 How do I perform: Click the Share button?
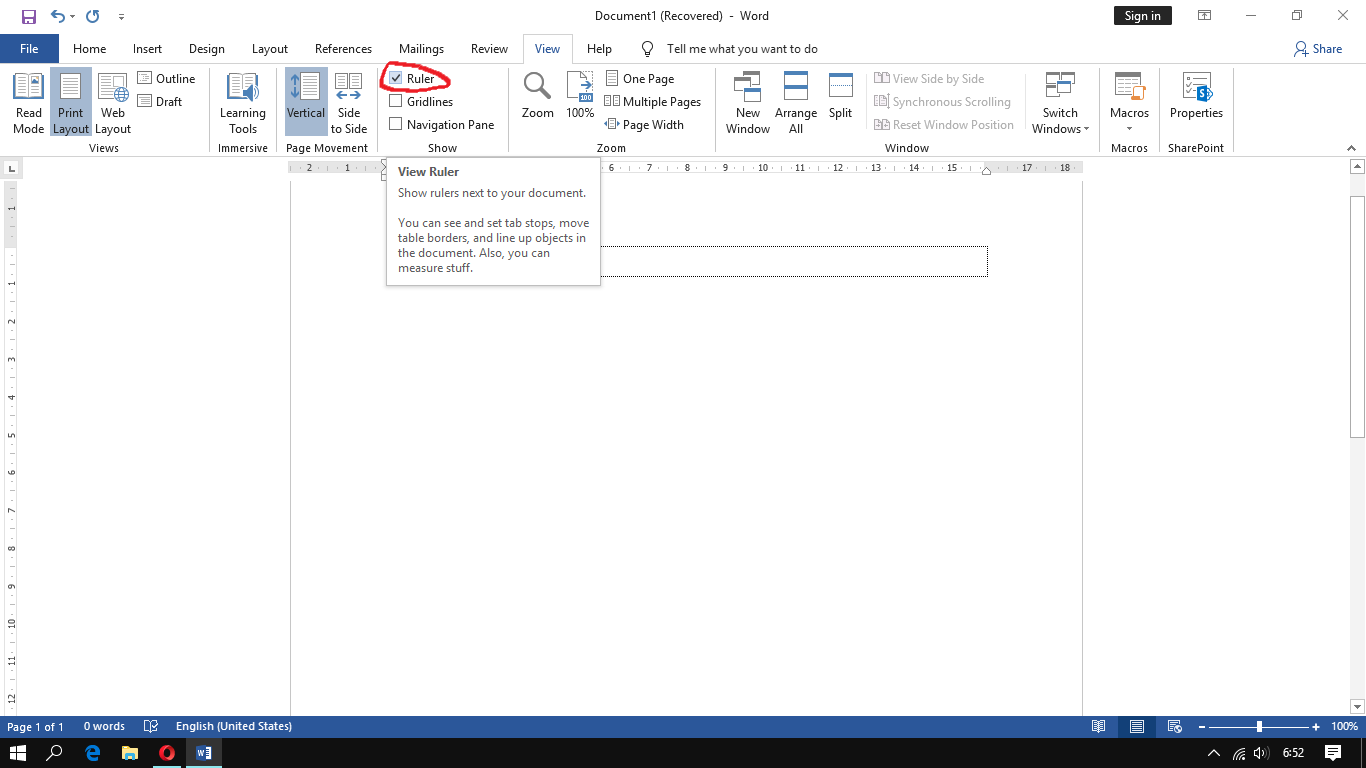point(1317,49)
